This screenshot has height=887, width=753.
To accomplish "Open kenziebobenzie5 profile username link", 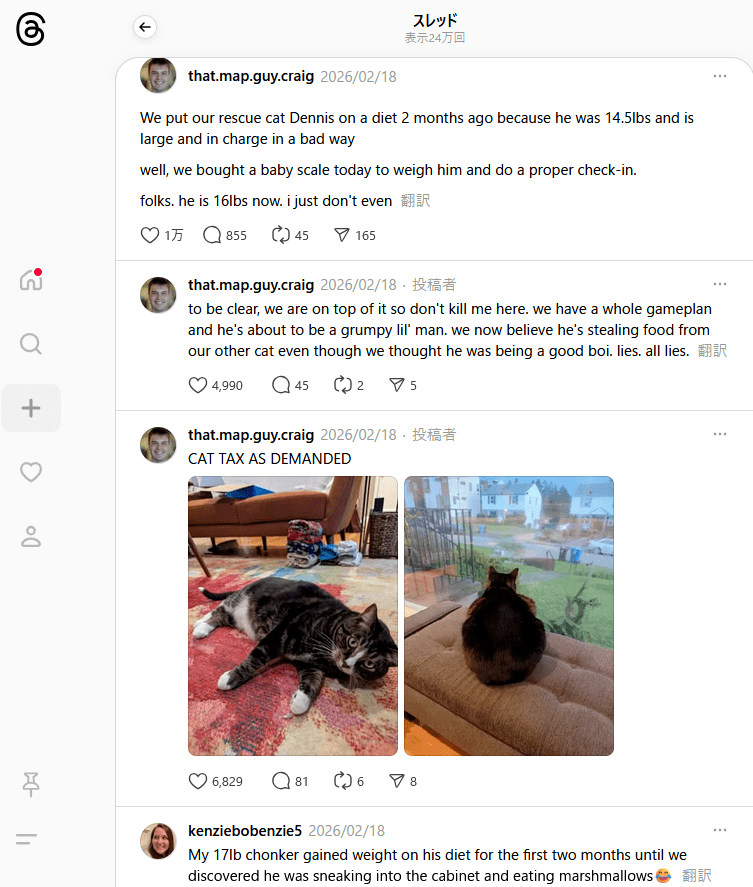I will pos(245,830).
